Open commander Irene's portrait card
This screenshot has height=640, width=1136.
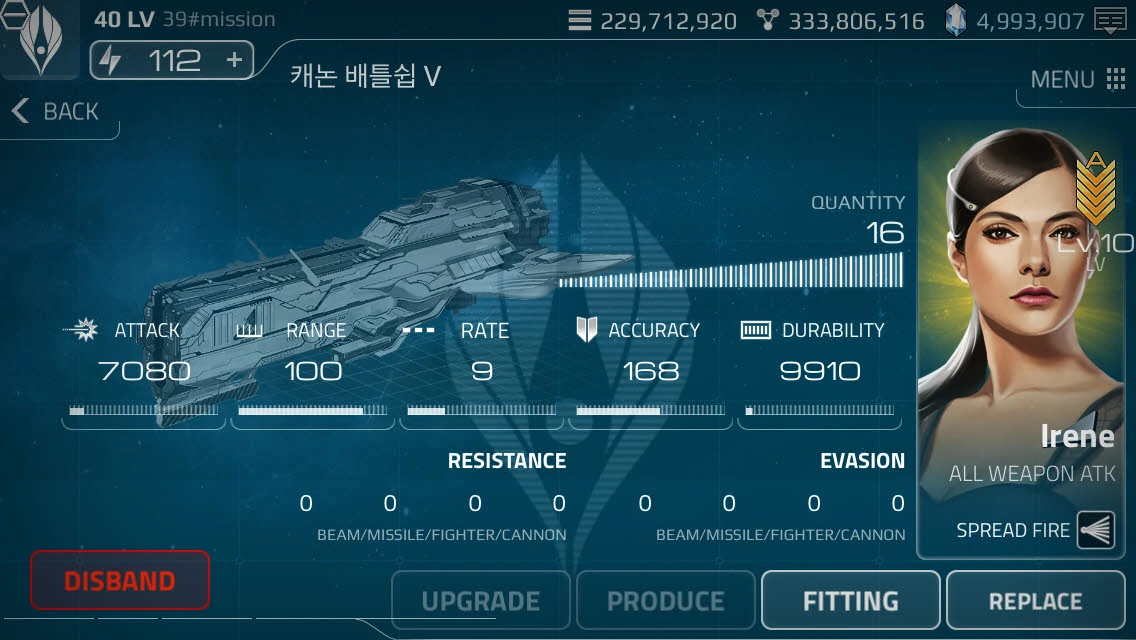click(x=1022, y=342)
